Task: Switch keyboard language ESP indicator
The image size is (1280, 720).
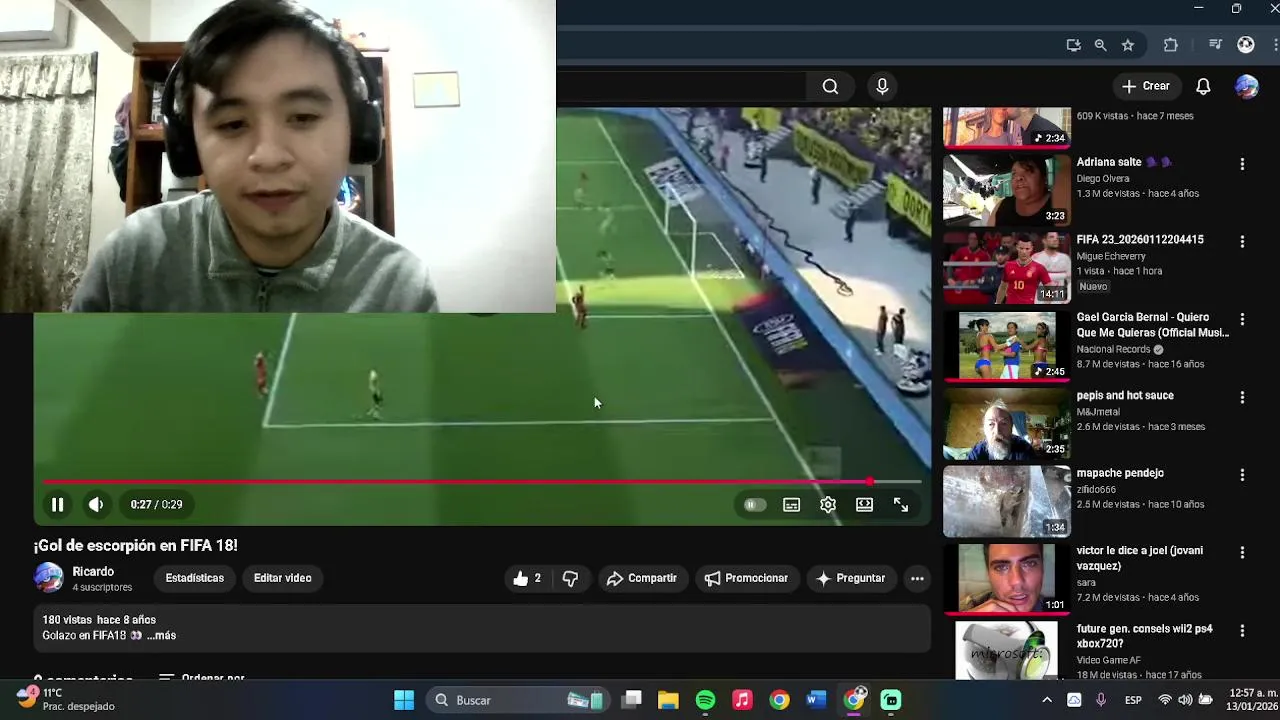Action: (1133, 700)
